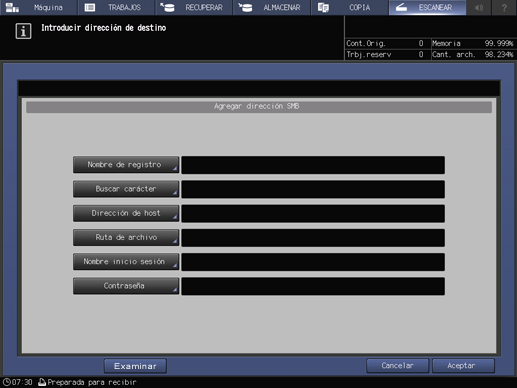Open the RECUPERAR tab
Screen dimensions: 517x388
point(194,7)
